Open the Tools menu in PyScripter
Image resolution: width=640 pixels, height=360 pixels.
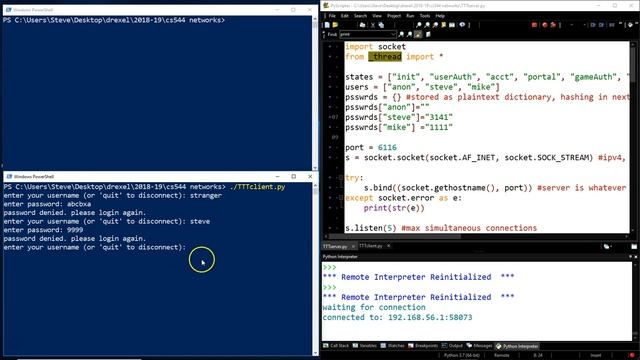pyautogui.click(x=425, y=16)
